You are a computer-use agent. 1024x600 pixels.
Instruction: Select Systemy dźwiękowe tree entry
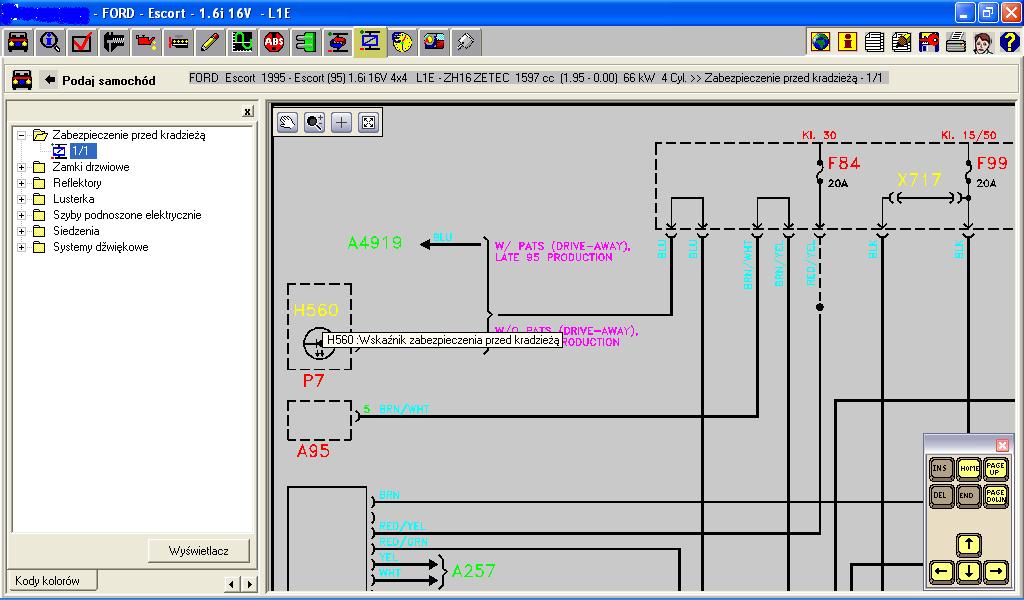coord(101,247)
